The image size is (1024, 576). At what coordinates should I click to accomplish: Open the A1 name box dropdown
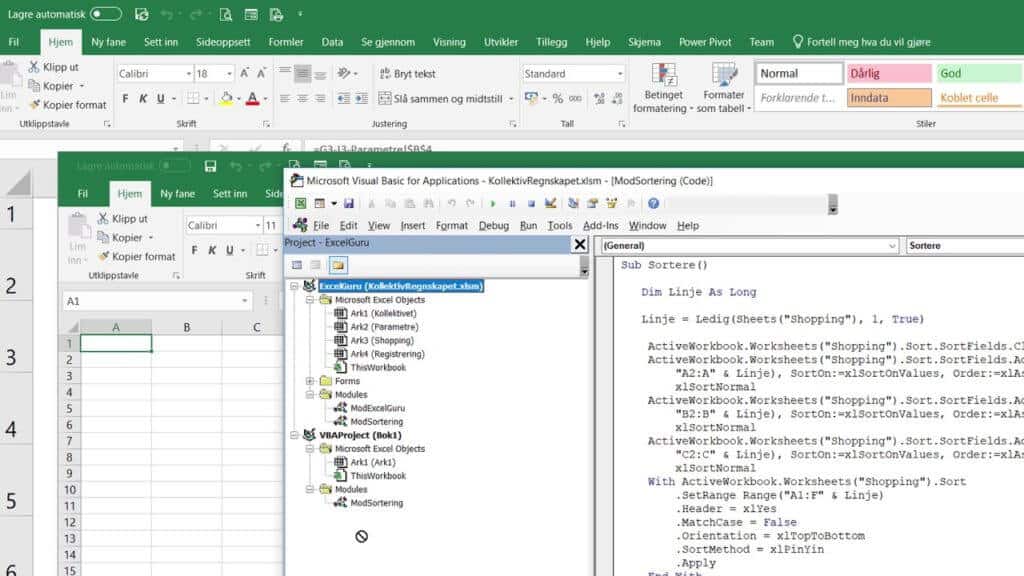[244, 301]
